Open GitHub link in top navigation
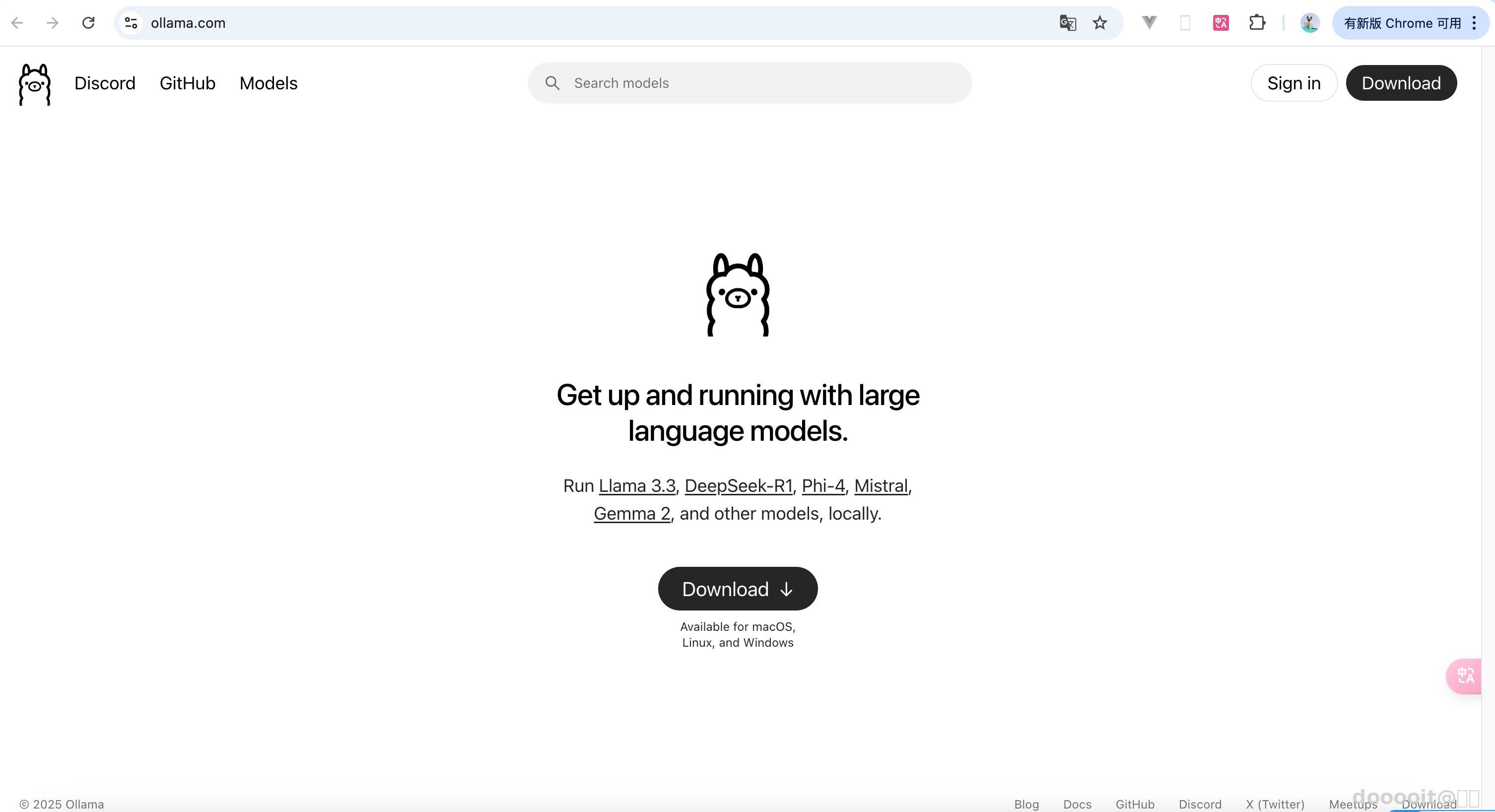The image size is (1495, 812). tap(188, 83)
